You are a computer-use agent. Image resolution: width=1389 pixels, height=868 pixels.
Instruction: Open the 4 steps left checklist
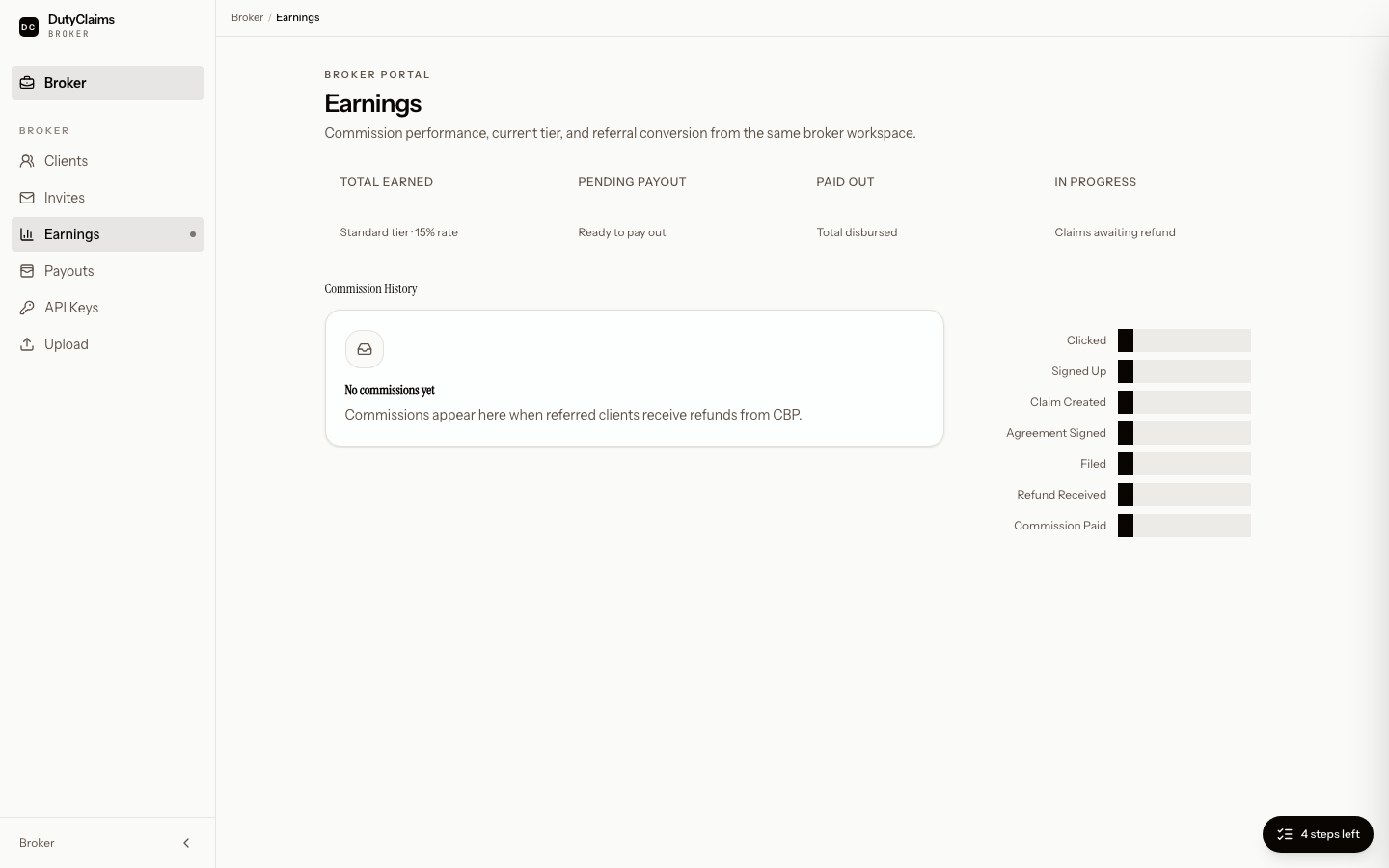coord(1318,834)
